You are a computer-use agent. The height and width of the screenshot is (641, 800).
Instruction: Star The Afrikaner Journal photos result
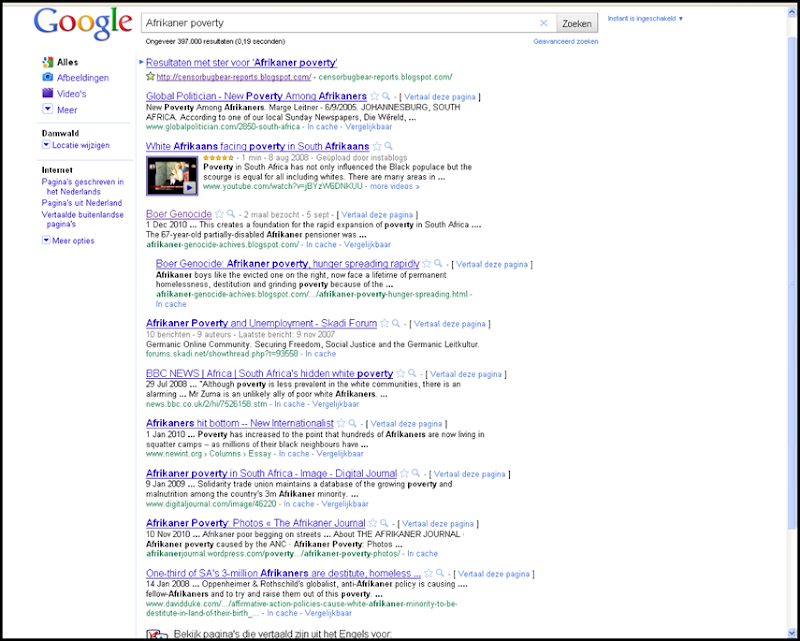point(373,523)
